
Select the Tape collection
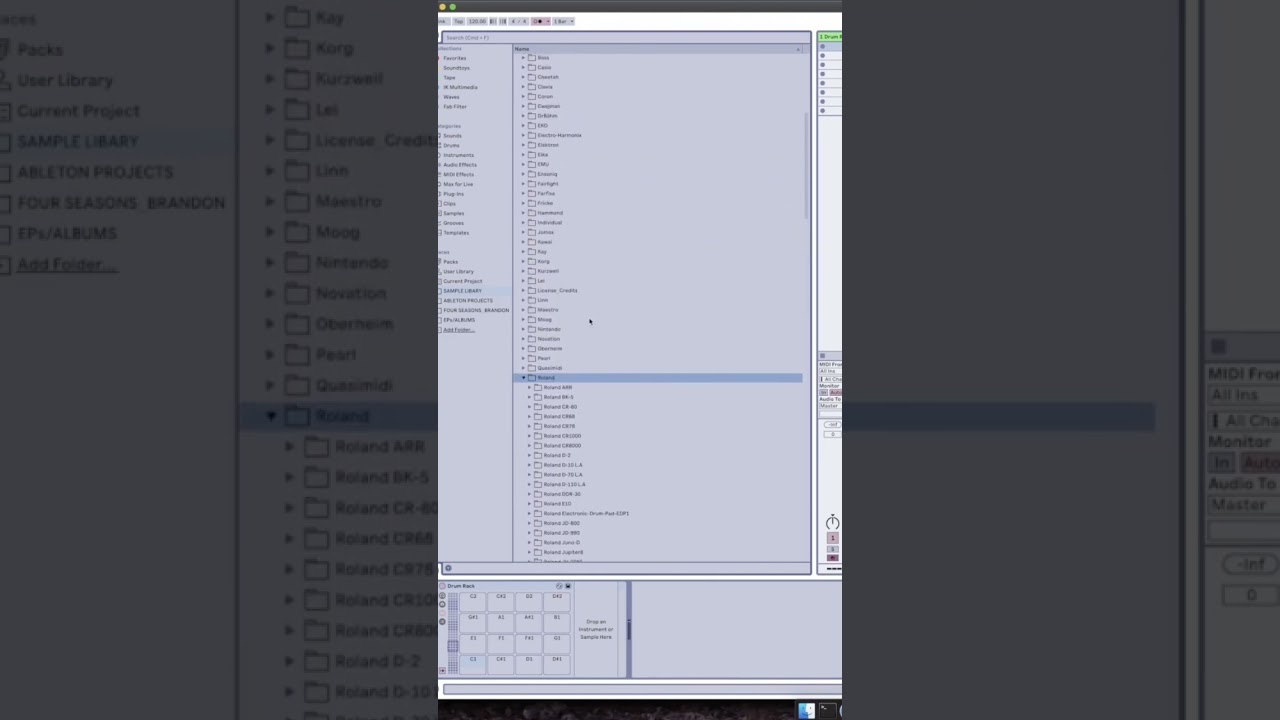tap(449, 77)
